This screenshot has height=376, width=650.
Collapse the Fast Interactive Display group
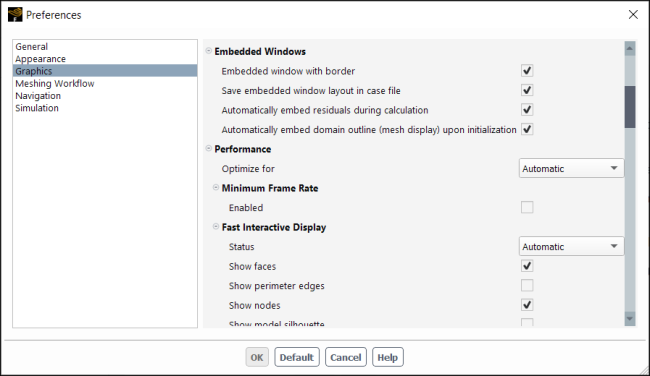[216, 226]
